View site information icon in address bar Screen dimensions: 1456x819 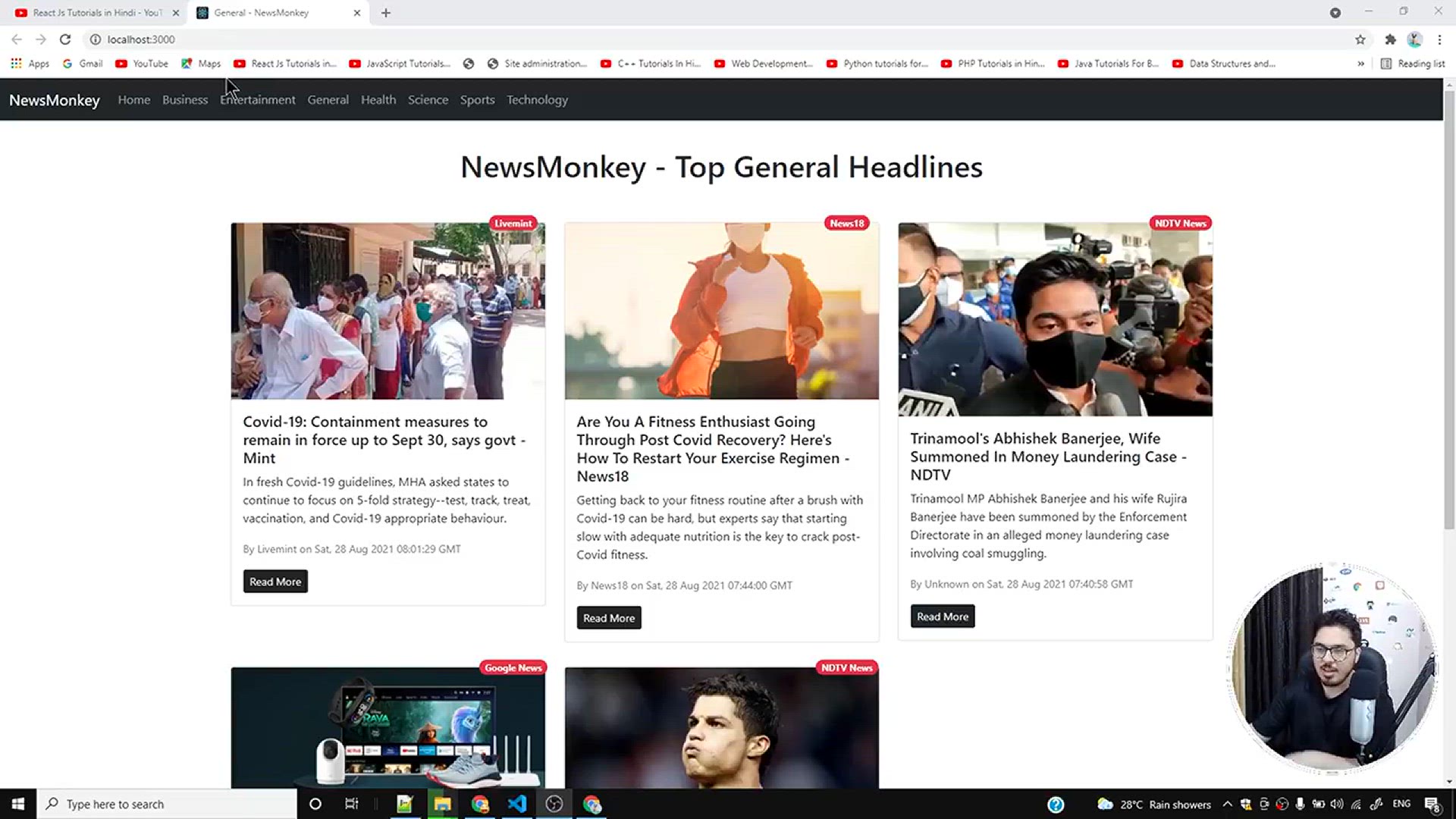coord(96,39)
